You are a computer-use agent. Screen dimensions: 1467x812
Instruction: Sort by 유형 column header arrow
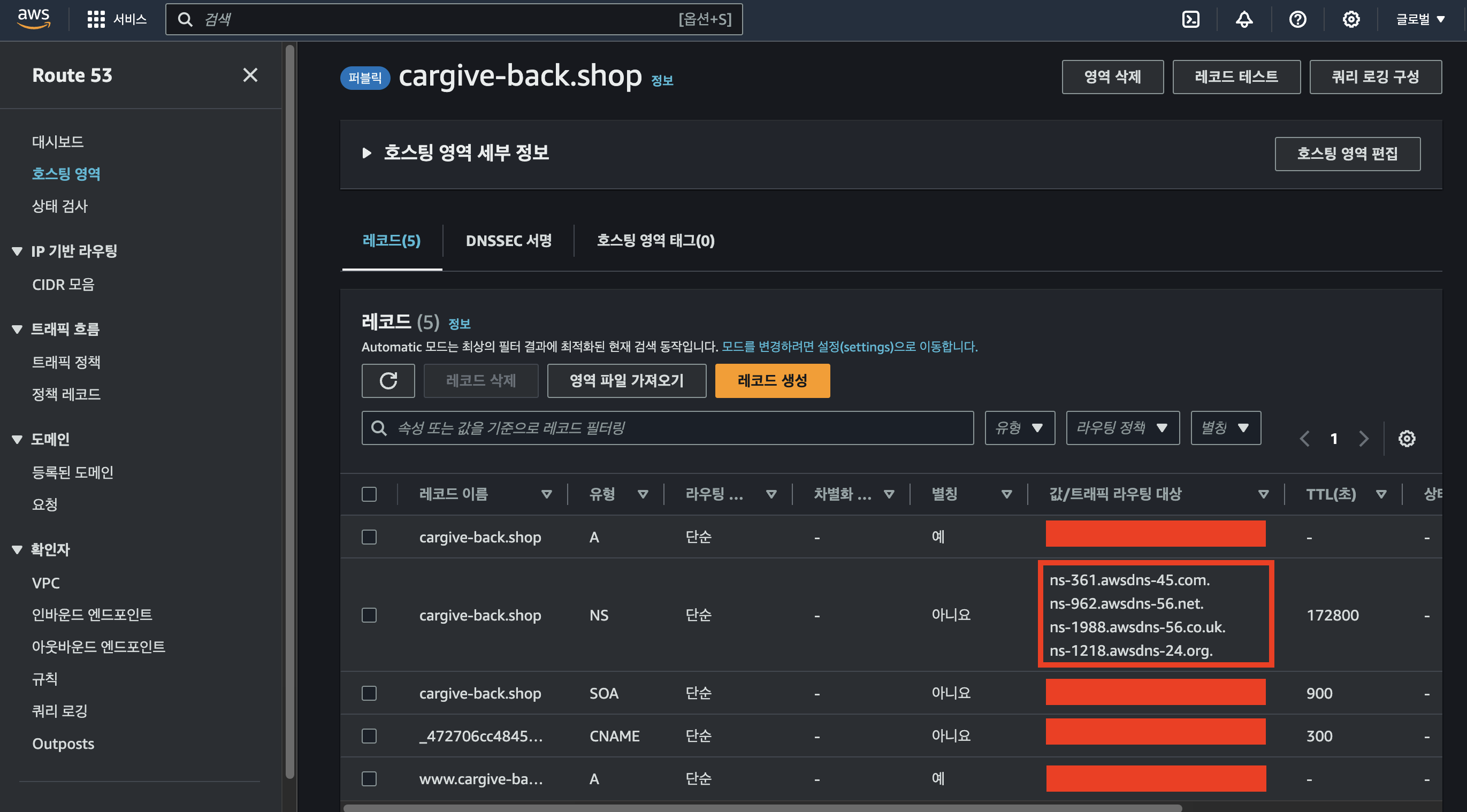pos(643,494)
